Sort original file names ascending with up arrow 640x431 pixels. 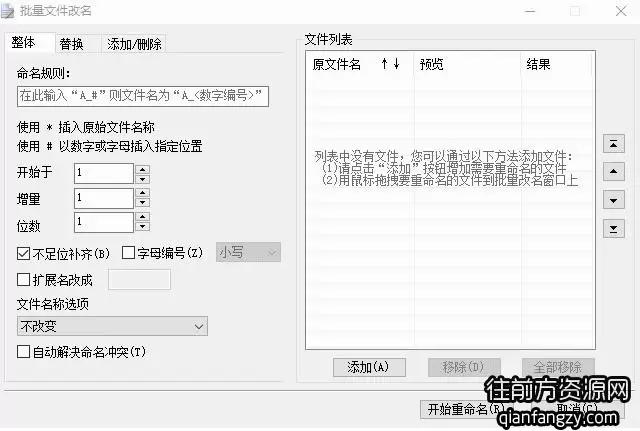(384, 64)
